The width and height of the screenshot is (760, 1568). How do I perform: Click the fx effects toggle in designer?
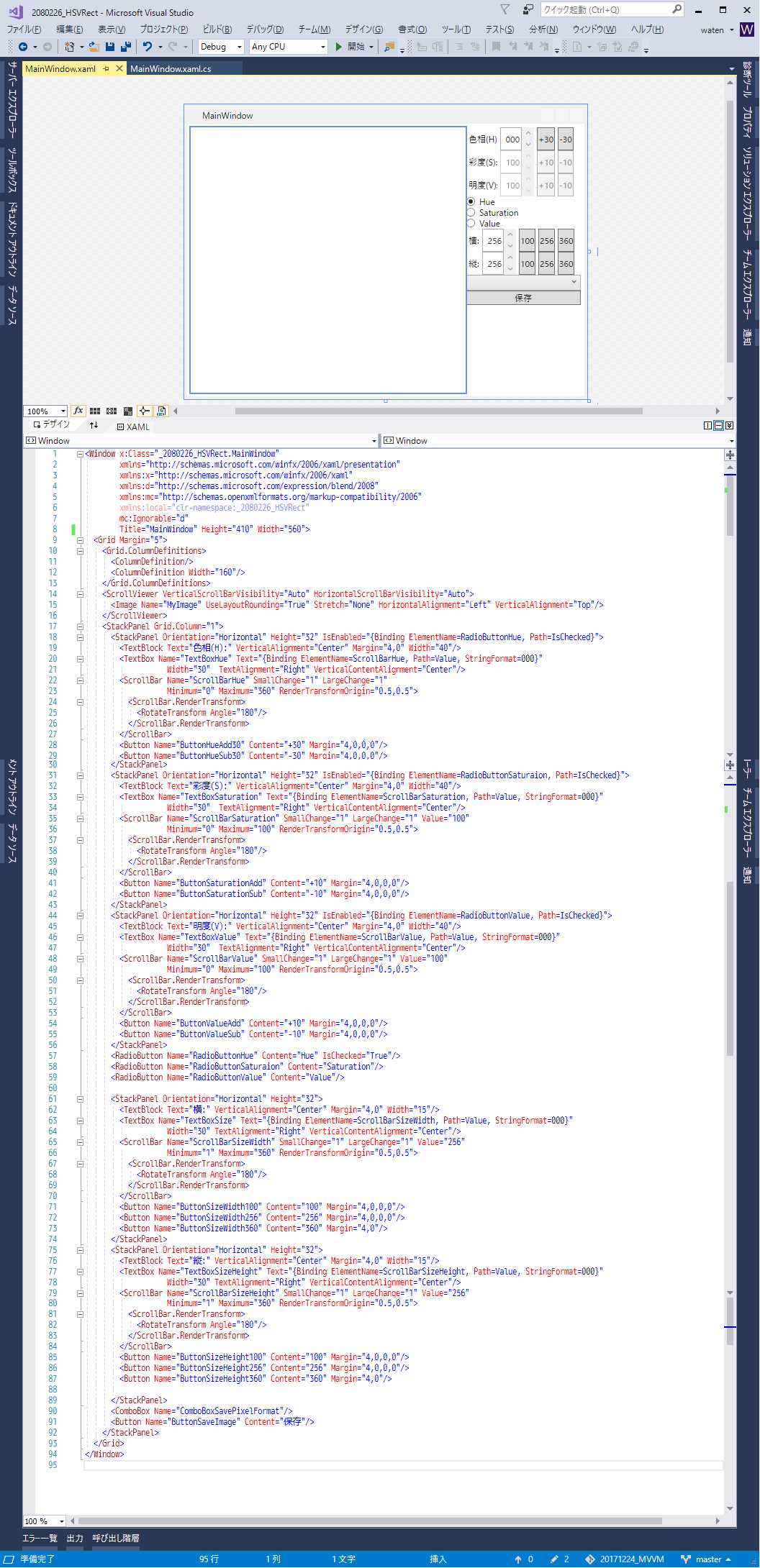click(78, 411)
